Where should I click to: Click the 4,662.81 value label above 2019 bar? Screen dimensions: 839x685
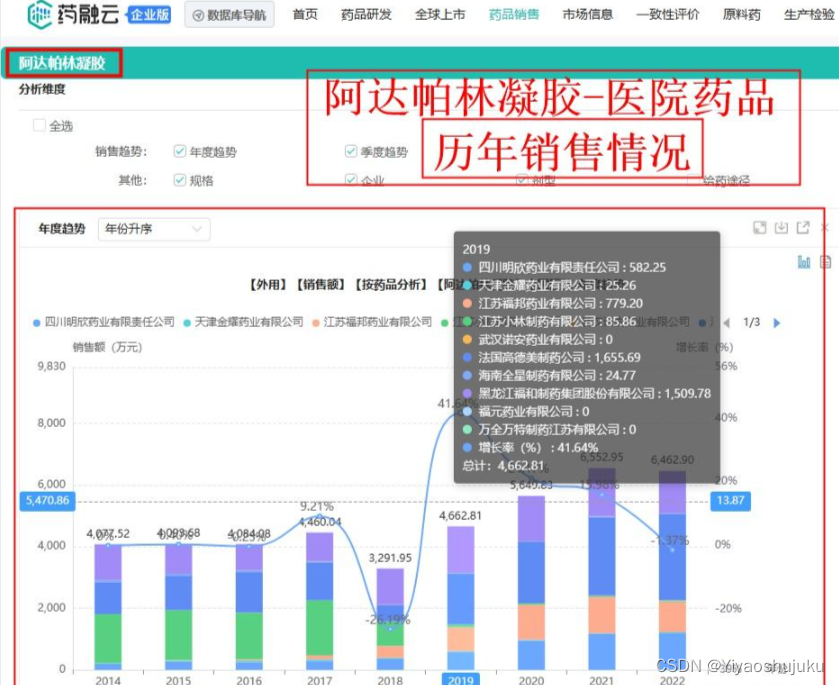(x=460, y=516)
